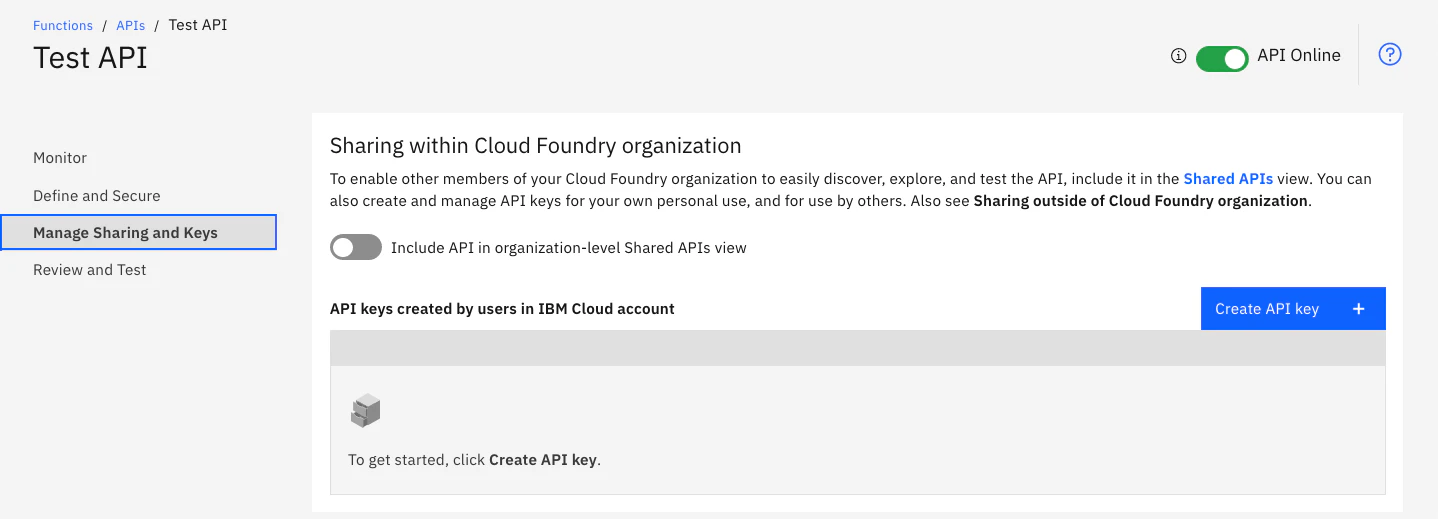This screenshot has height=519, width=1438.
Task: Click the Create API key button
Action: [1293, 309]
